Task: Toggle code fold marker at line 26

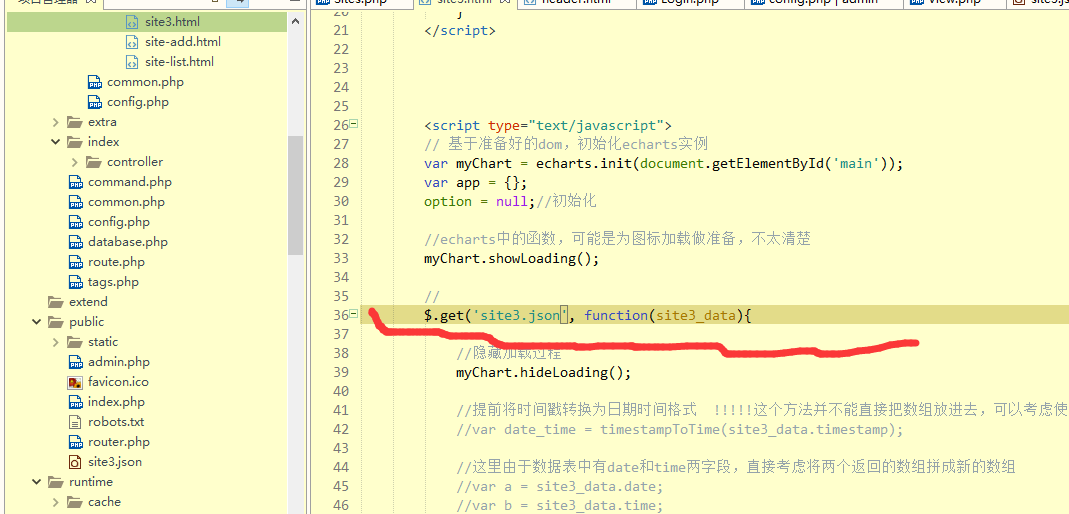Action: pos(353,125)
